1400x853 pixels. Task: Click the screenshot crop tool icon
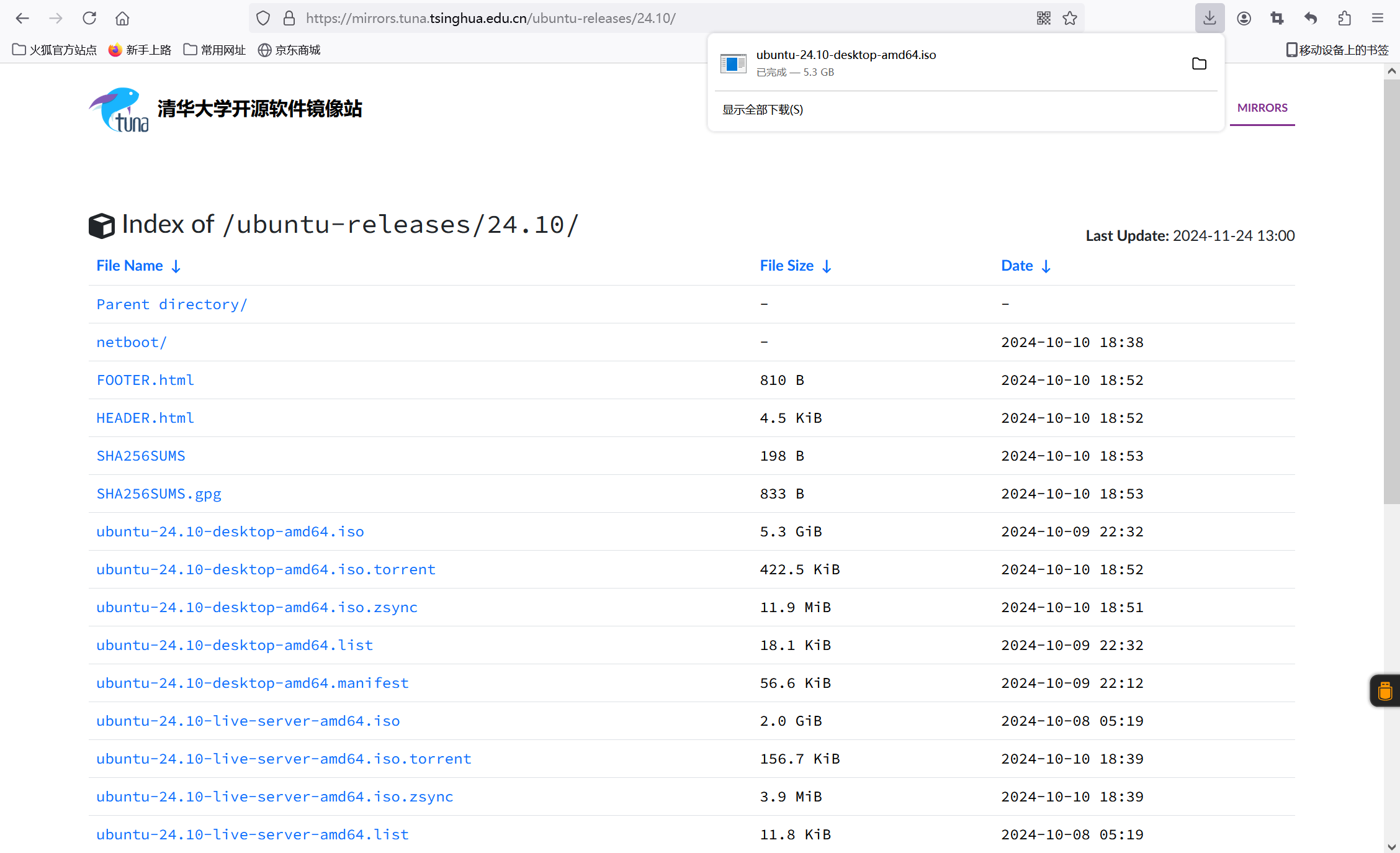click(1277, 18)
